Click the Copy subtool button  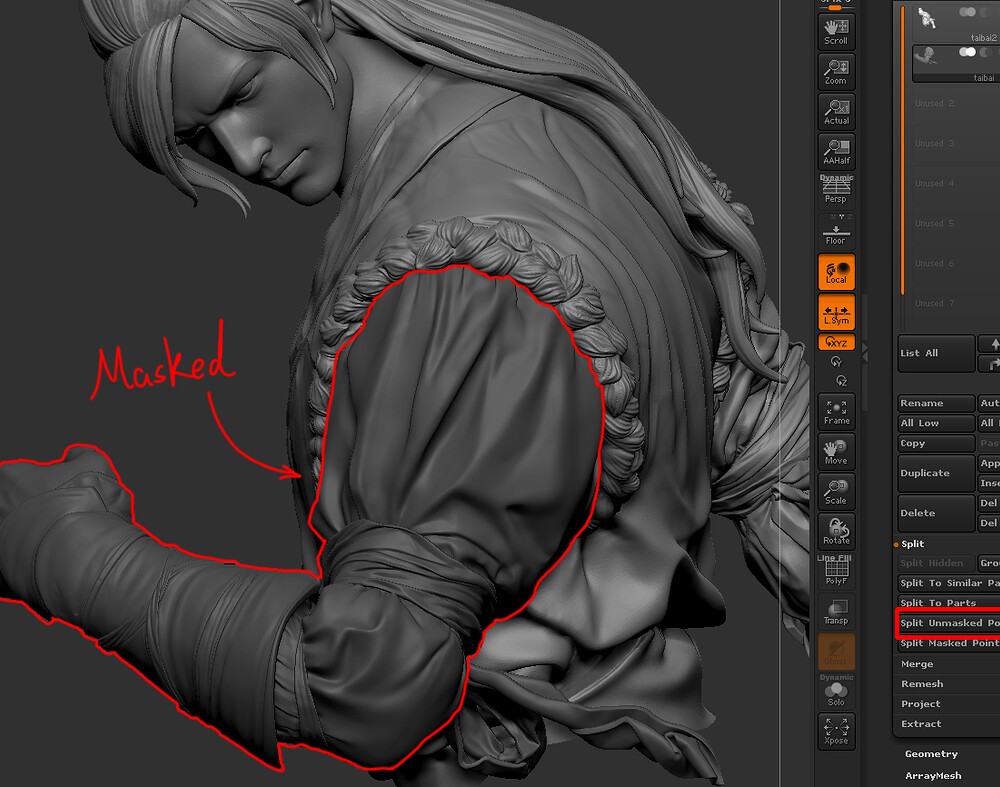(936, 443)
